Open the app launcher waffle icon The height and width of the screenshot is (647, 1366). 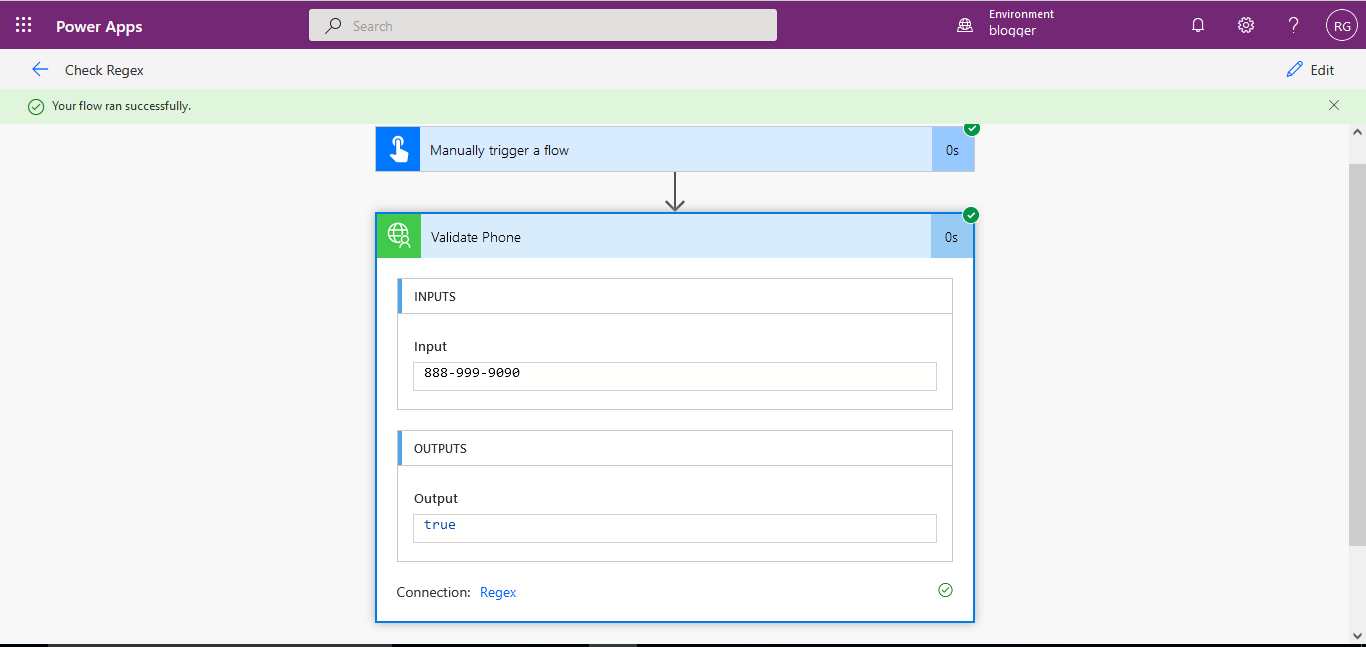click(x=24, y=25)
